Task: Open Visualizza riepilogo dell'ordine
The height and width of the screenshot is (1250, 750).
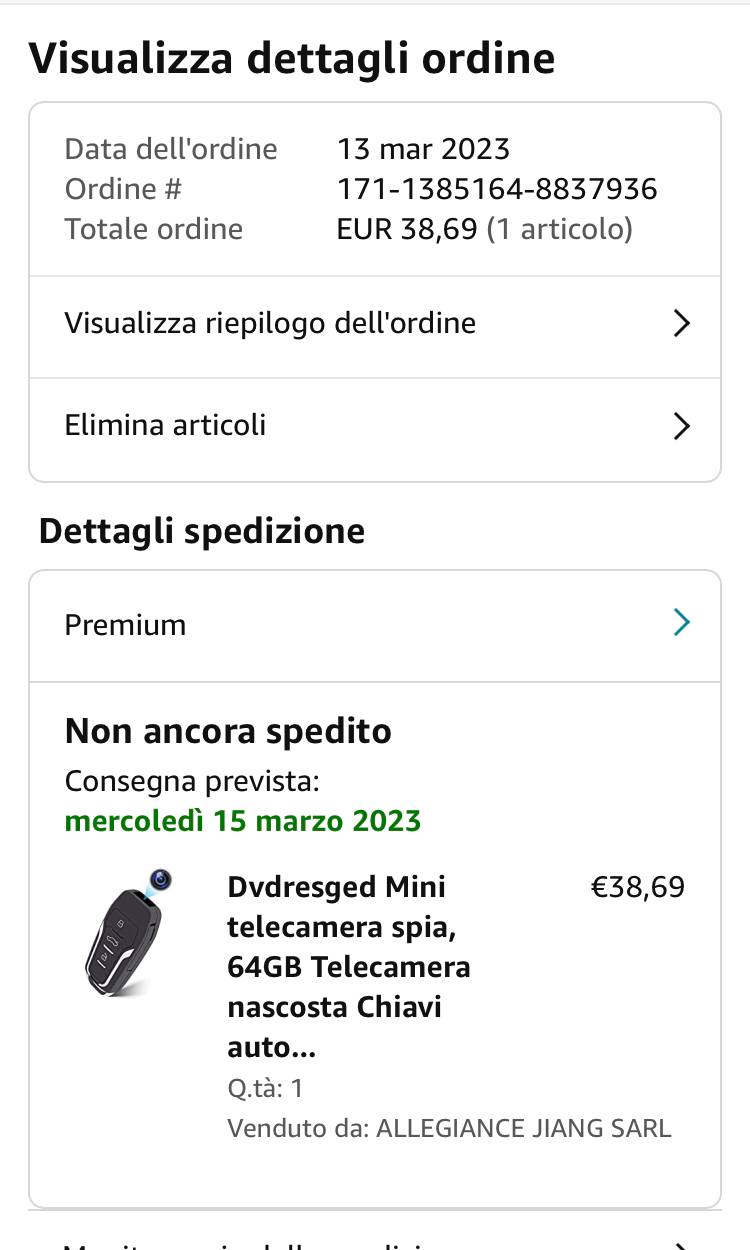Action: pyautogui.click(x=270, y=323)
